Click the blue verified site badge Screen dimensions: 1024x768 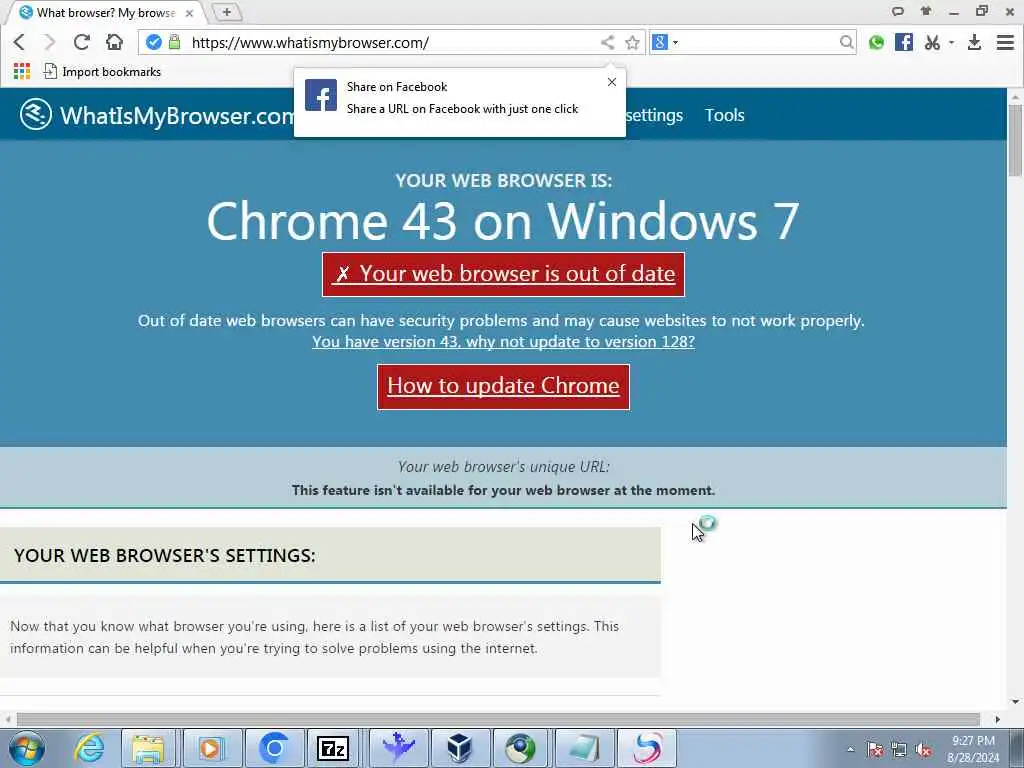[153, 42]
